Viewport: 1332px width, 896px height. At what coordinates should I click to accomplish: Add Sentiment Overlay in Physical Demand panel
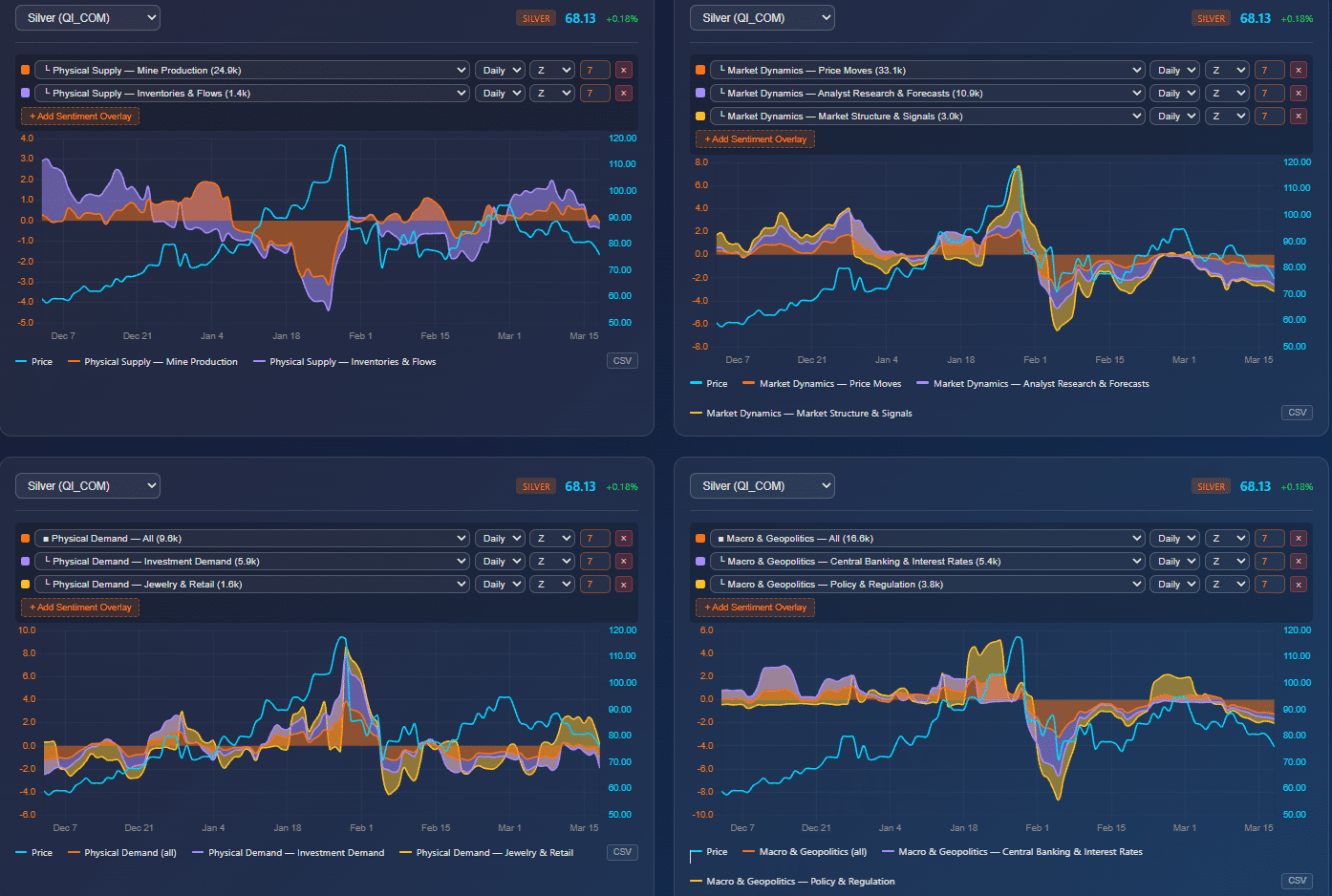[x=80, y=608]
